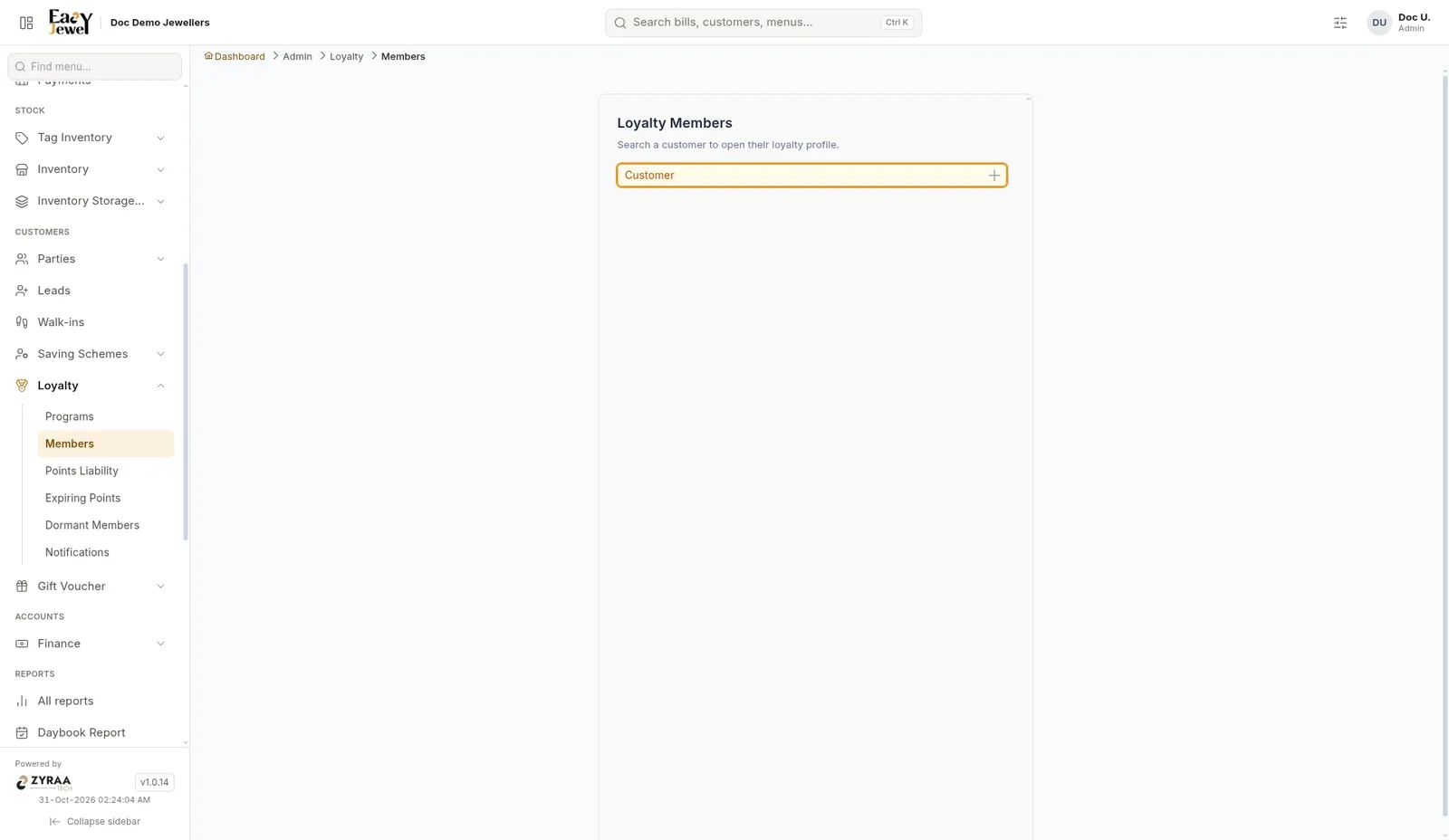
Task: Click the Easy Jewel logo
Action: 71,22
